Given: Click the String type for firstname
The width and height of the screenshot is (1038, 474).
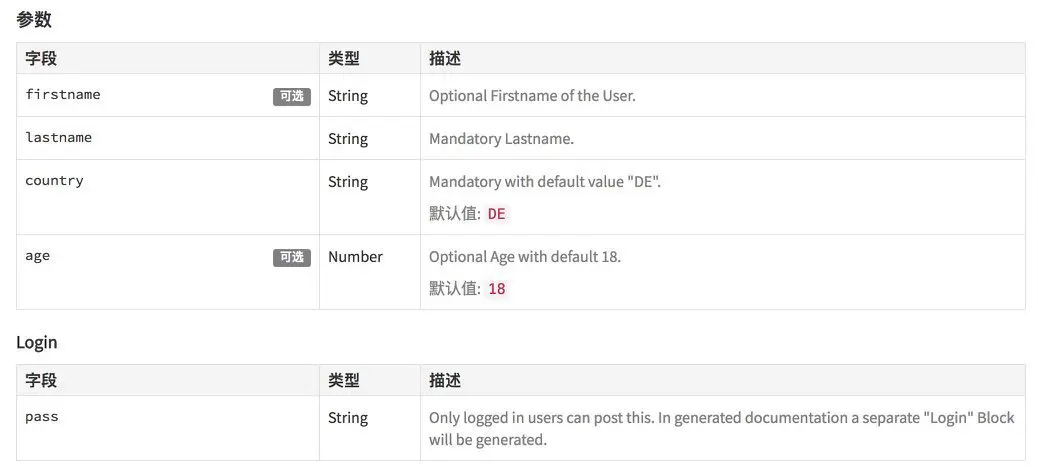Looking at the screenshot, I should (x=347, y=96).
